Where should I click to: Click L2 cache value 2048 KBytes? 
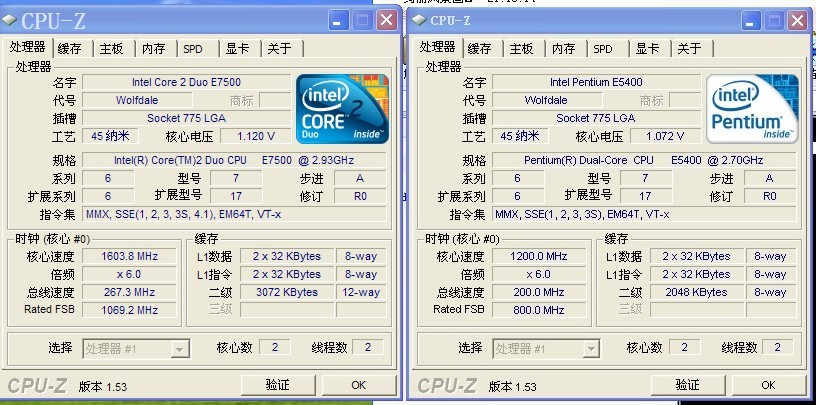click(x=696, y=292)
